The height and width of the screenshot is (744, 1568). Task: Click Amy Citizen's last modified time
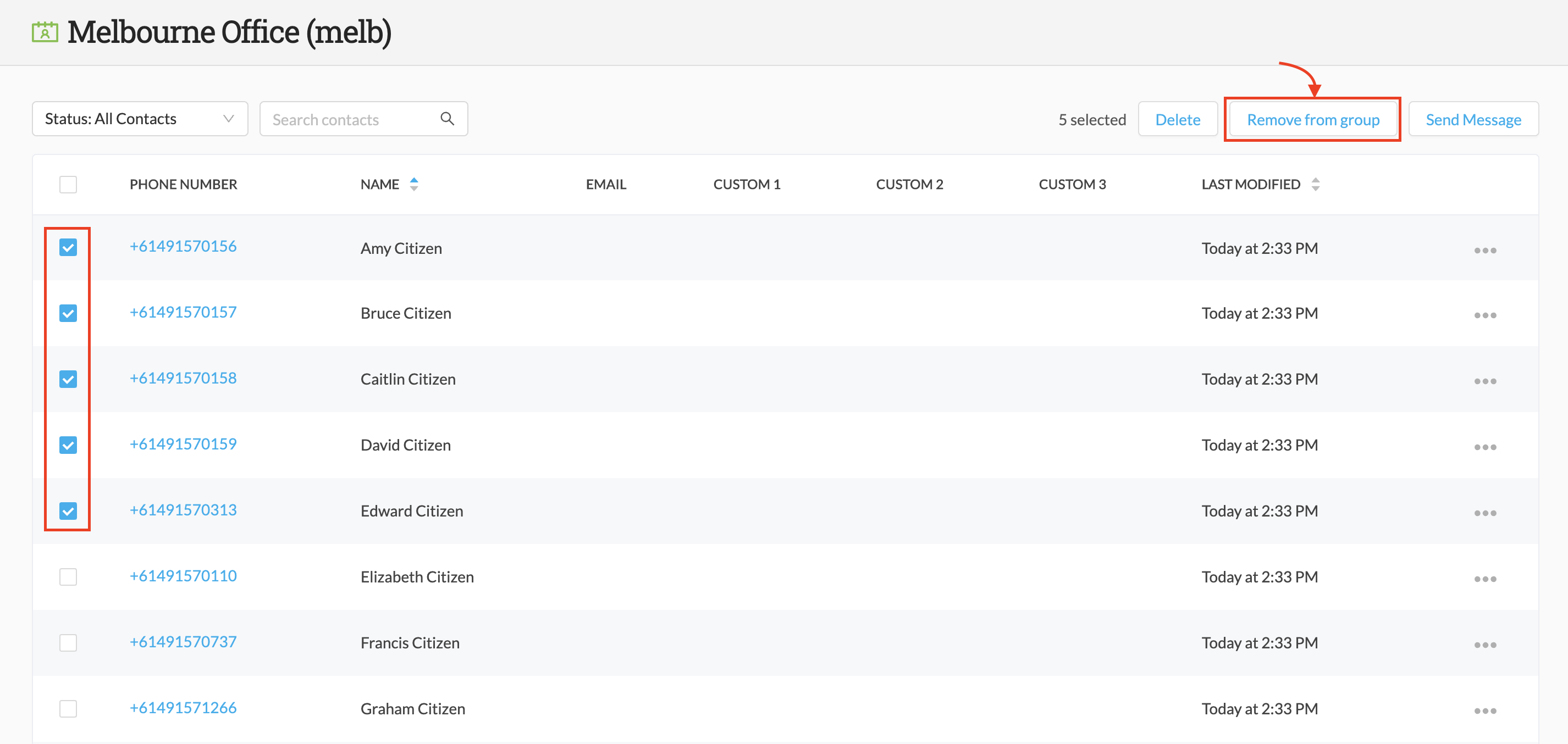(1260, 248)
